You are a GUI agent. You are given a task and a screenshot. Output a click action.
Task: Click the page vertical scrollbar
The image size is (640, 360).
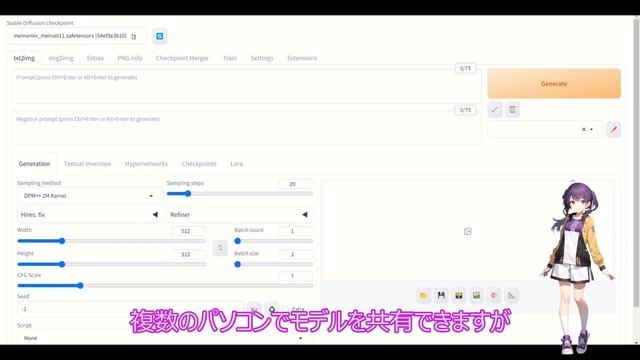click(636, 163)
